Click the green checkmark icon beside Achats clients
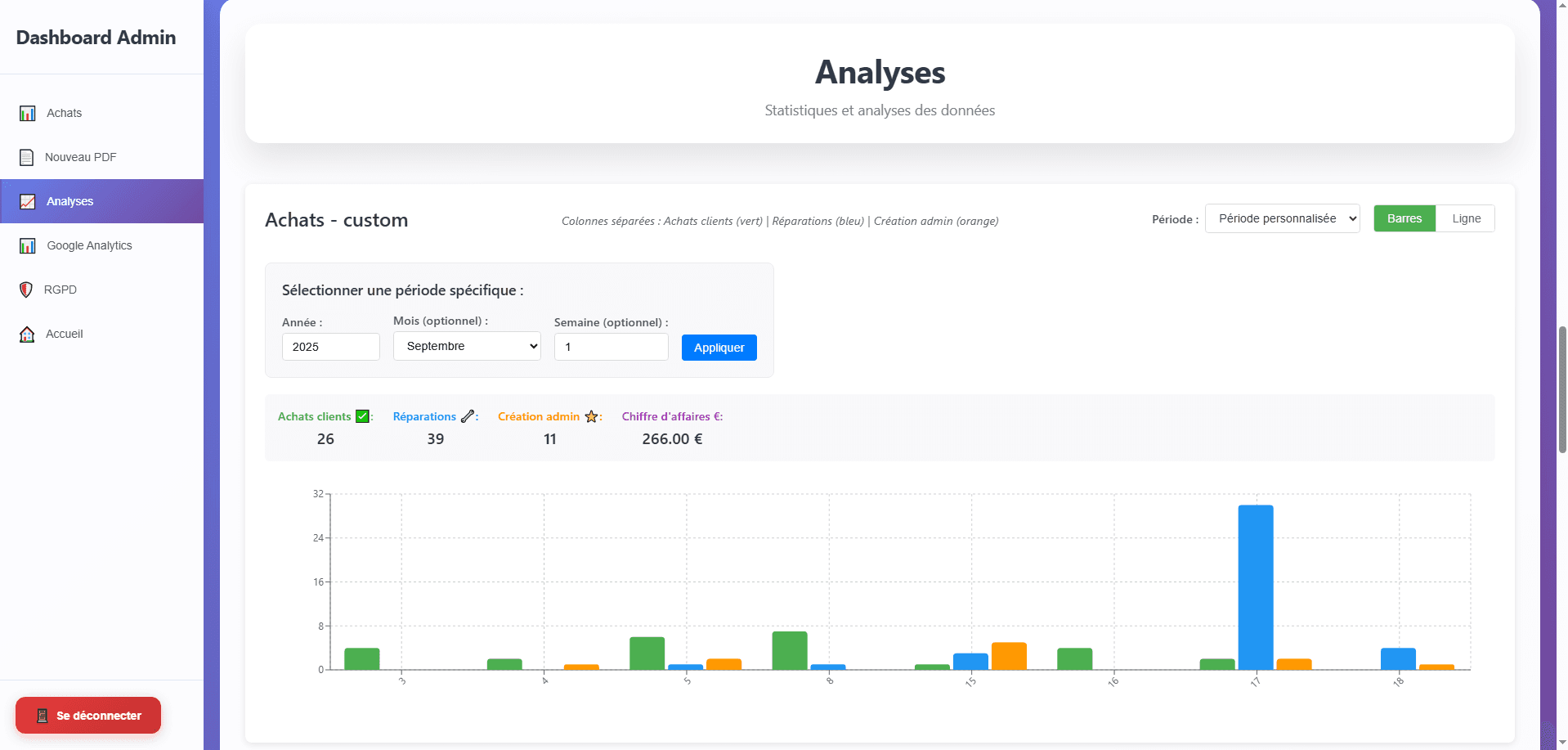This screenshot has height=750, width=1568. 363,416
